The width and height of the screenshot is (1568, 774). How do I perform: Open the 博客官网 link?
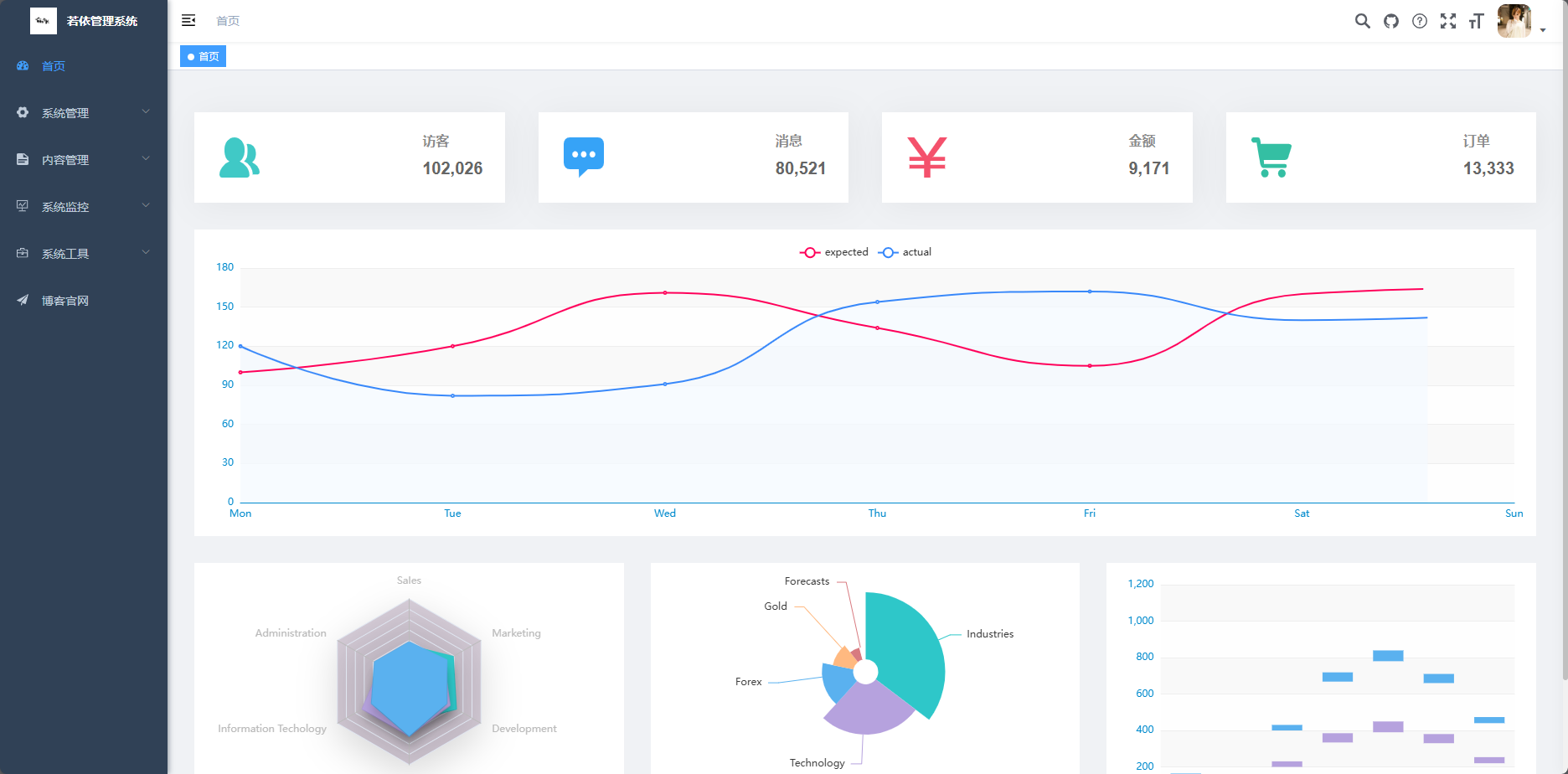tap(84, 301)
